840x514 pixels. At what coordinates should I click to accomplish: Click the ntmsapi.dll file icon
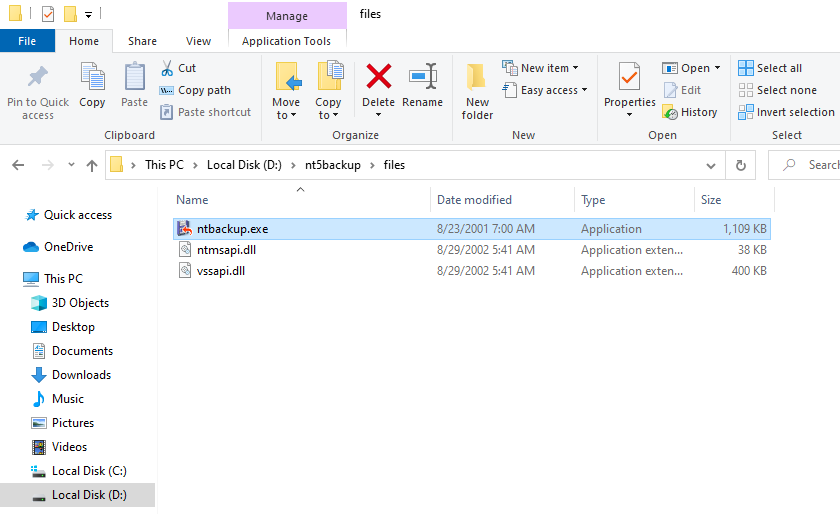pyautogui.click(x=185, y=250)
